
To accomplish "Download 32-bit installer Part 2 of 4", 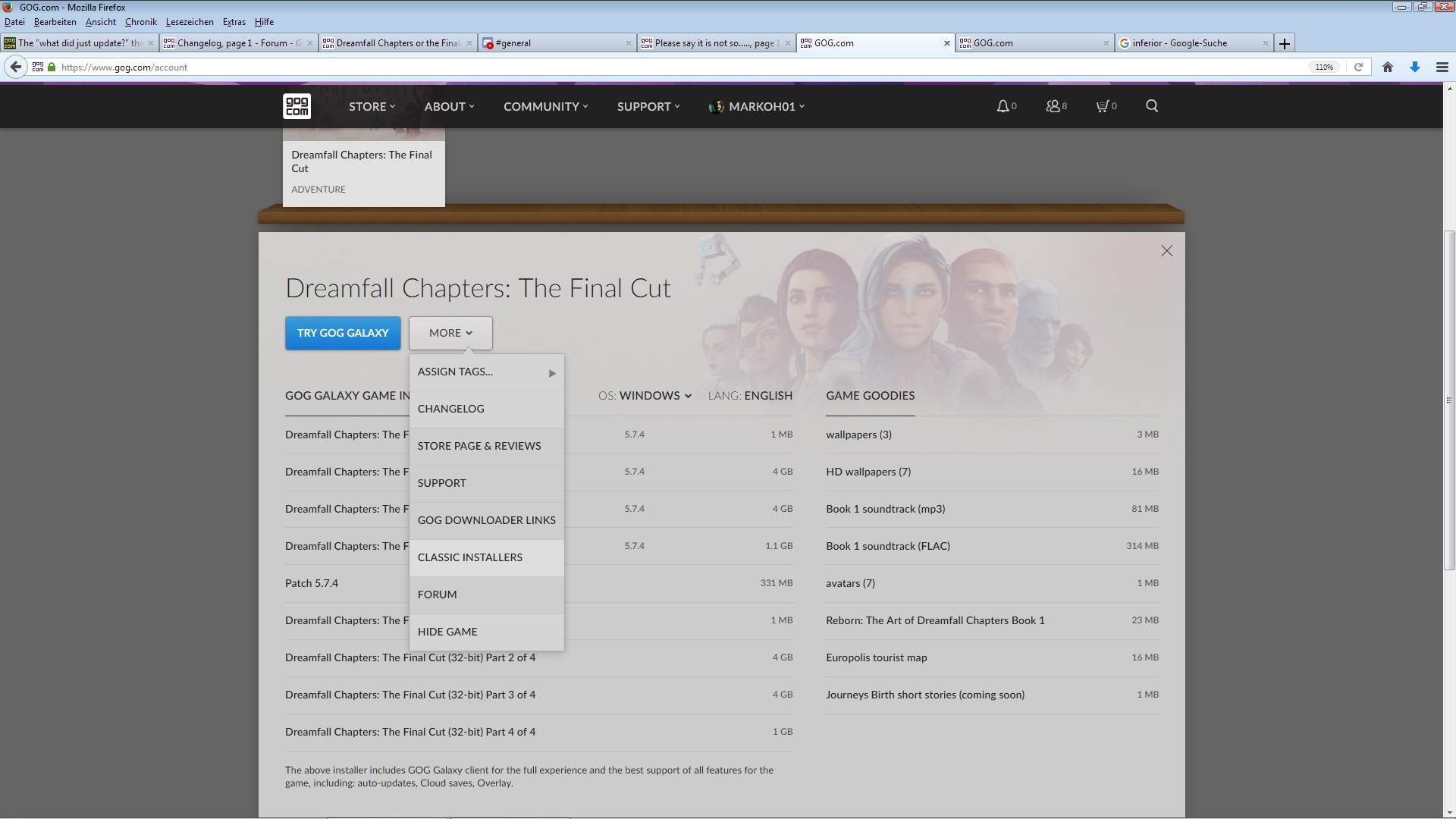I will pos(538,657).
